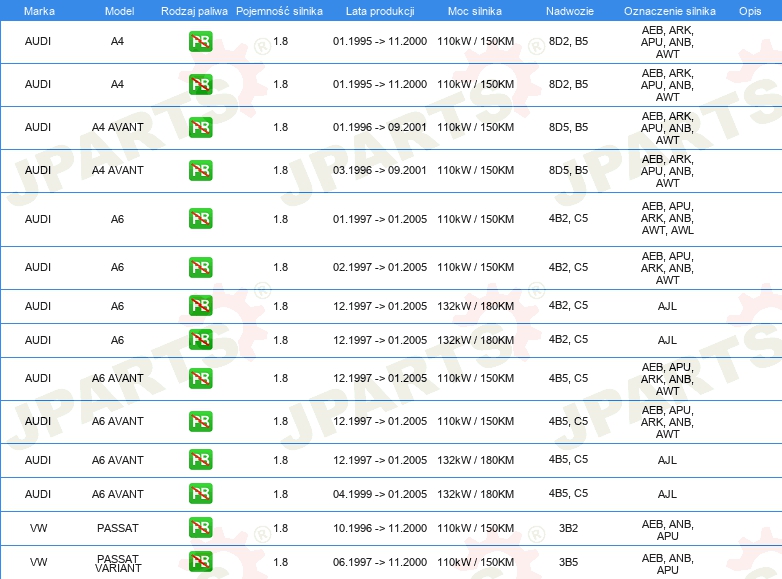The image size is (782, 579).
Task: Click body code 3B2
Action: click(568, 528)
